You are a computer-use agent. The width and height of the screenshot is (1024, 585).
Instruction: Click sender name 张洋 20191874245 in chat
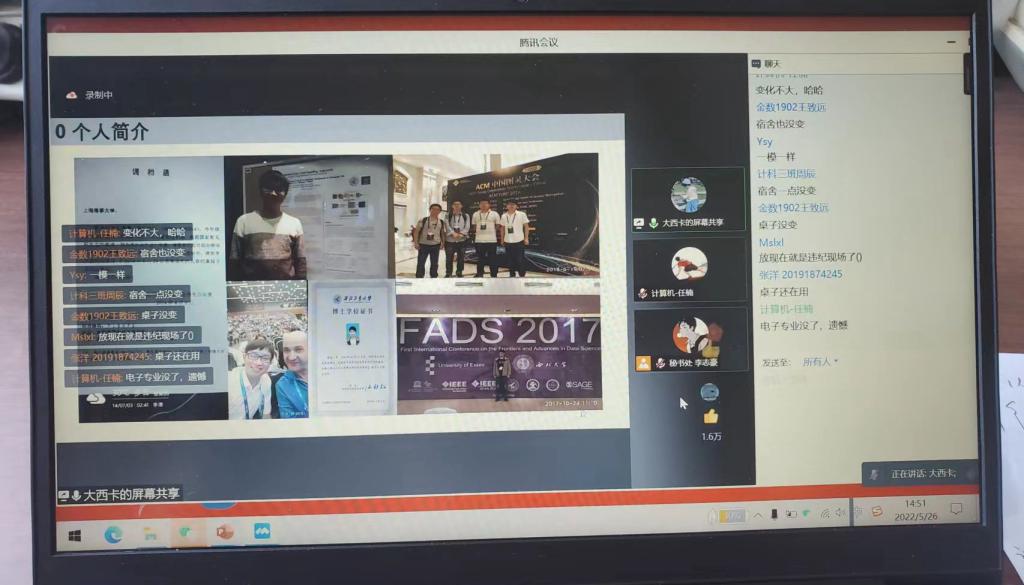(x=799, y=274)
